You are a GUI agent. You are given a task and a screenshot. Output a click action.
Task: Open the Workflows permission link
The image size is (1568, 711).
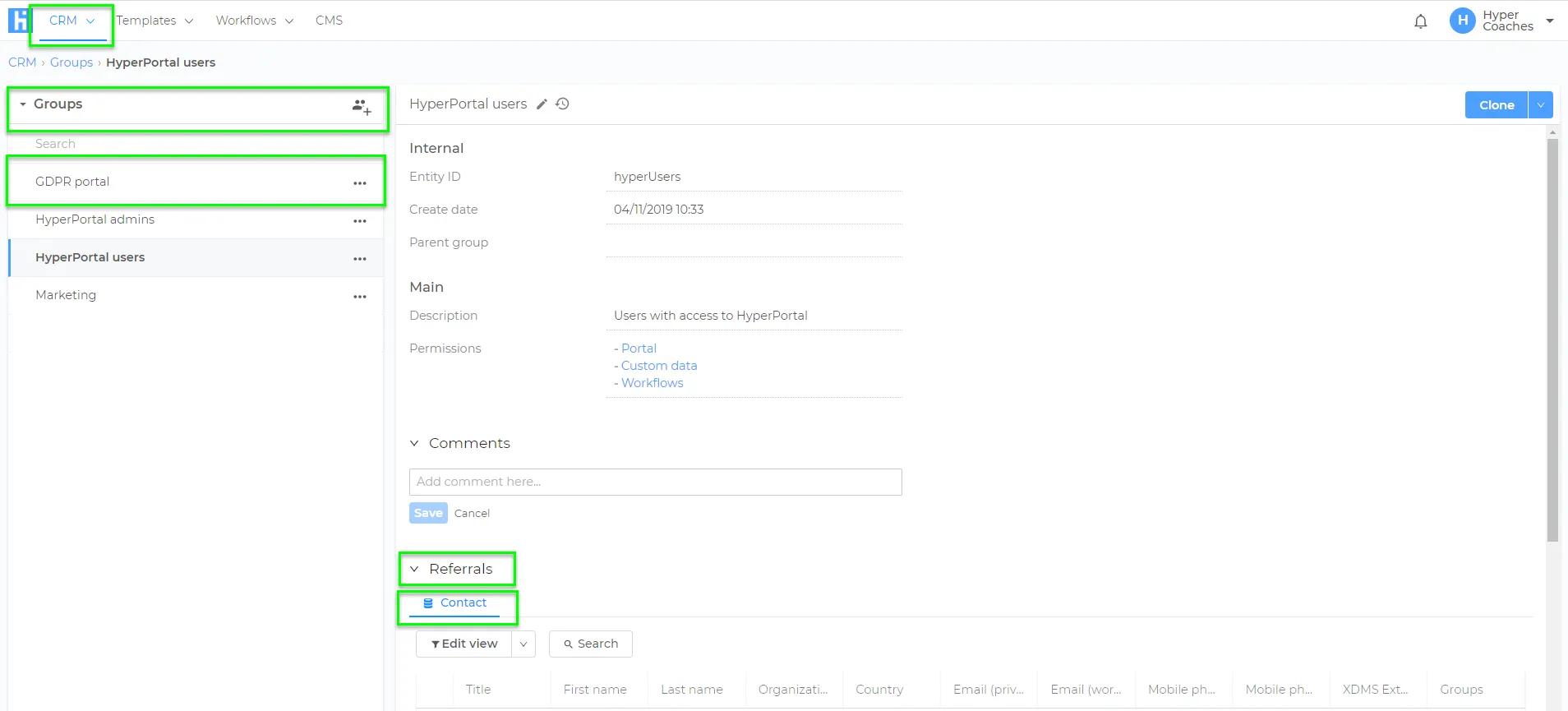tap(652, 383)
